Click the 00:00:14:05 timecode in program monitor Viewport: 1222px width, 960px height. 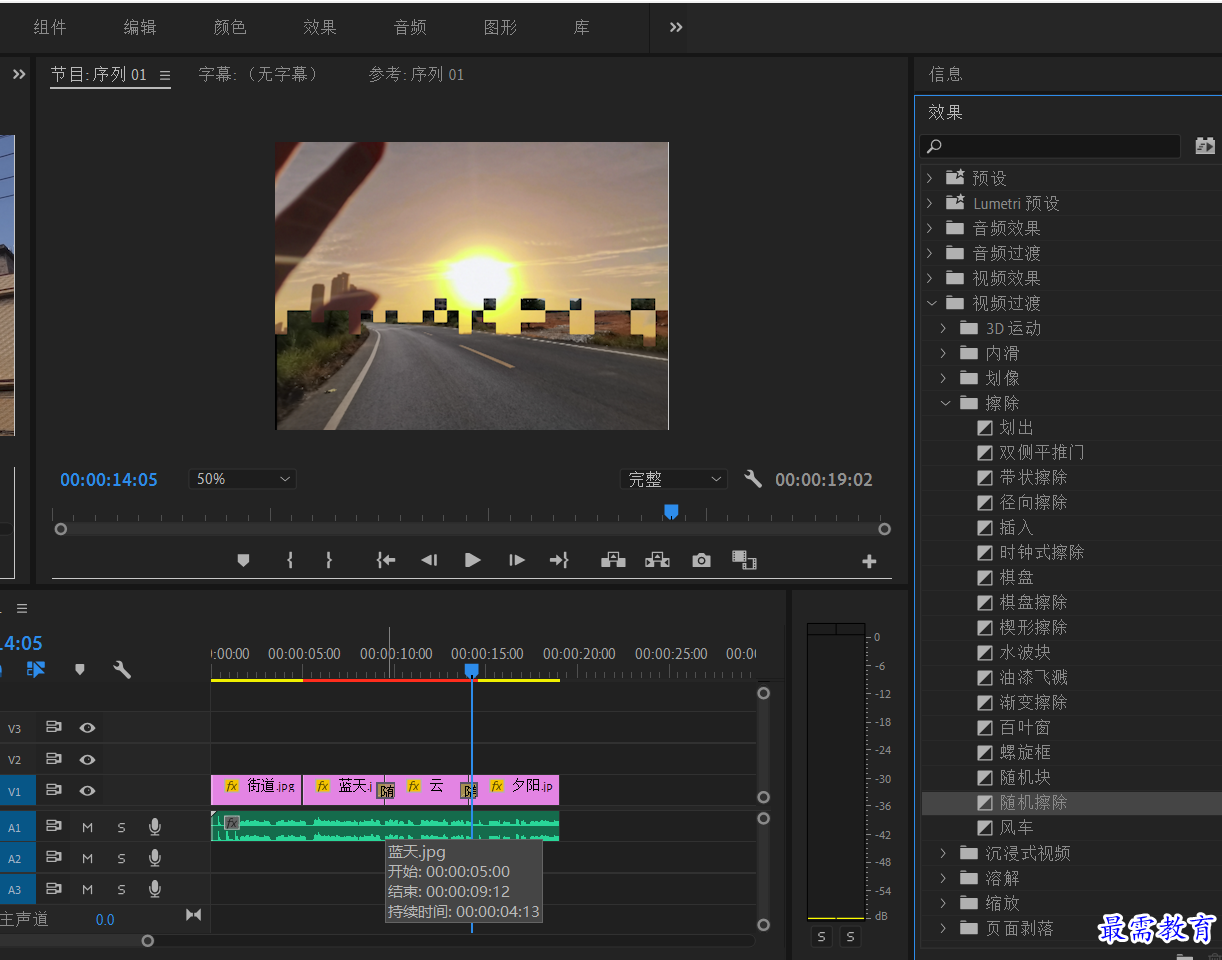pyautogui.click(x=109, y=480)
